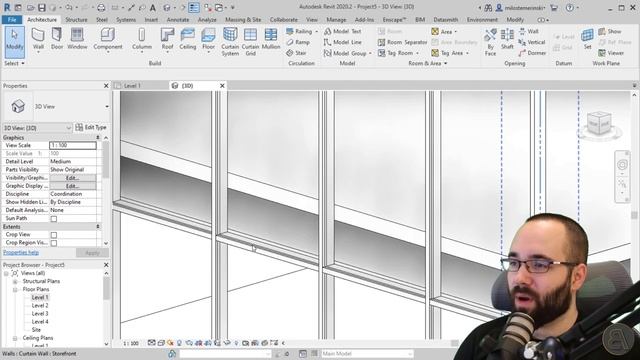Select the Opening By Face tool
The width and height of the screenshot is (640, 360).
click(490, 42)
